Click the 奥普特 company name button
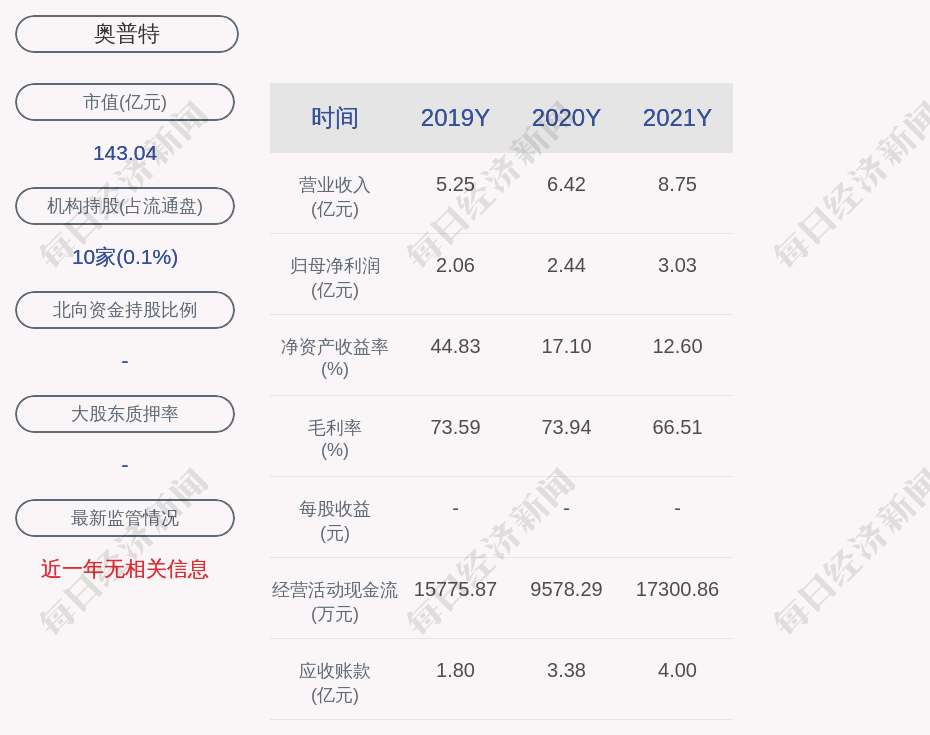Image resolution: width=930 pixels, height=735 pixels. [x=127, y=34]
